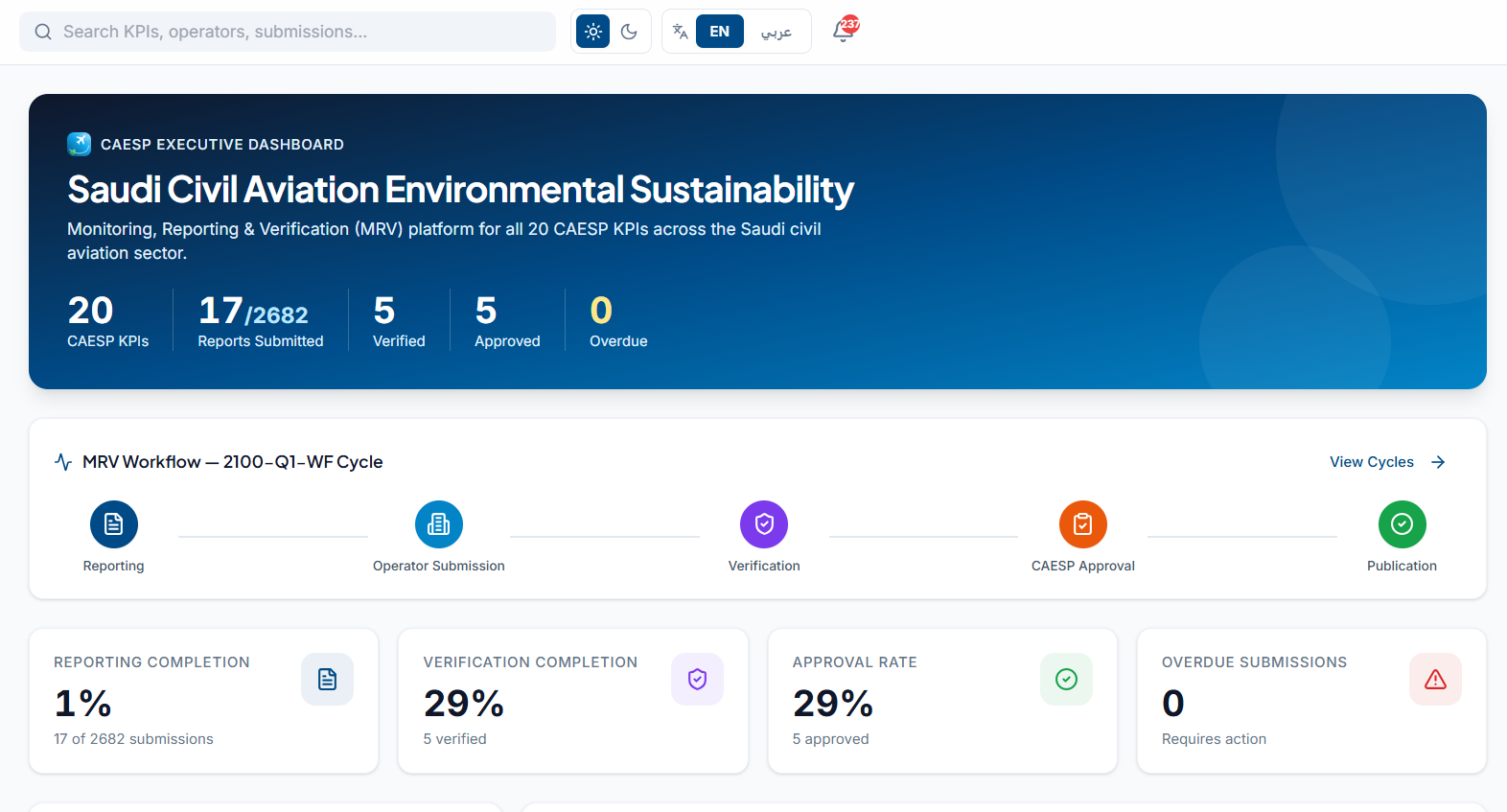The width and height of the screenshot is (1507, 812).
Task: Switch to light mode sun toggle
Action: (x=593, y=32)
